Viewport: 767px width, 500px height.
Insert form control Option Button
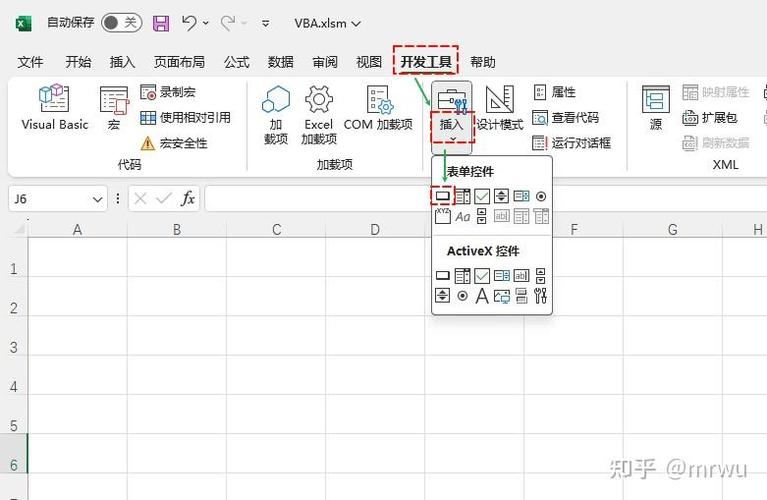click(541, 196)
